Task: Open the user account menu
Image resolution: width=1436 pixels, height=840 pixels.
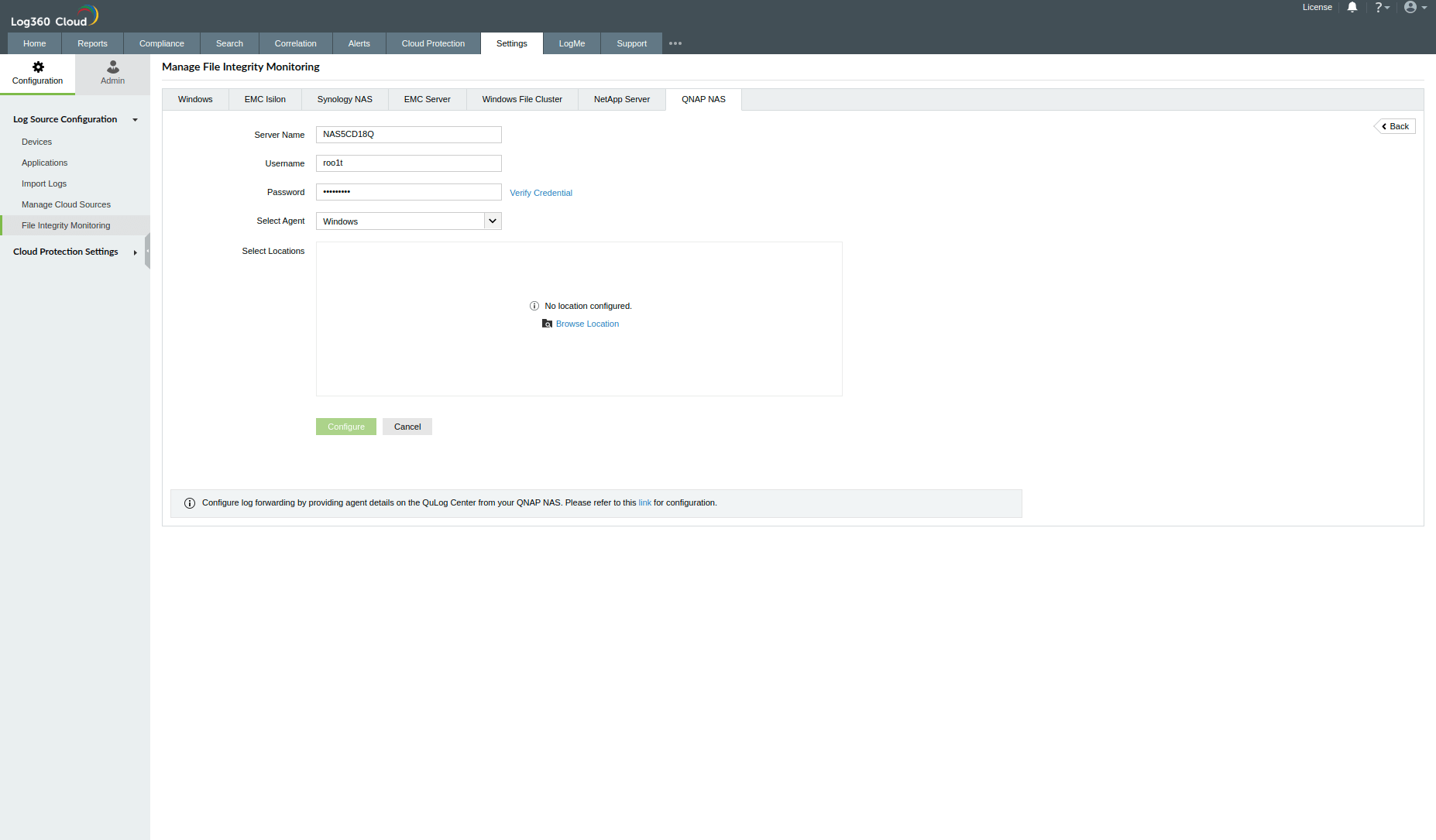Action: click(1415, 7)
